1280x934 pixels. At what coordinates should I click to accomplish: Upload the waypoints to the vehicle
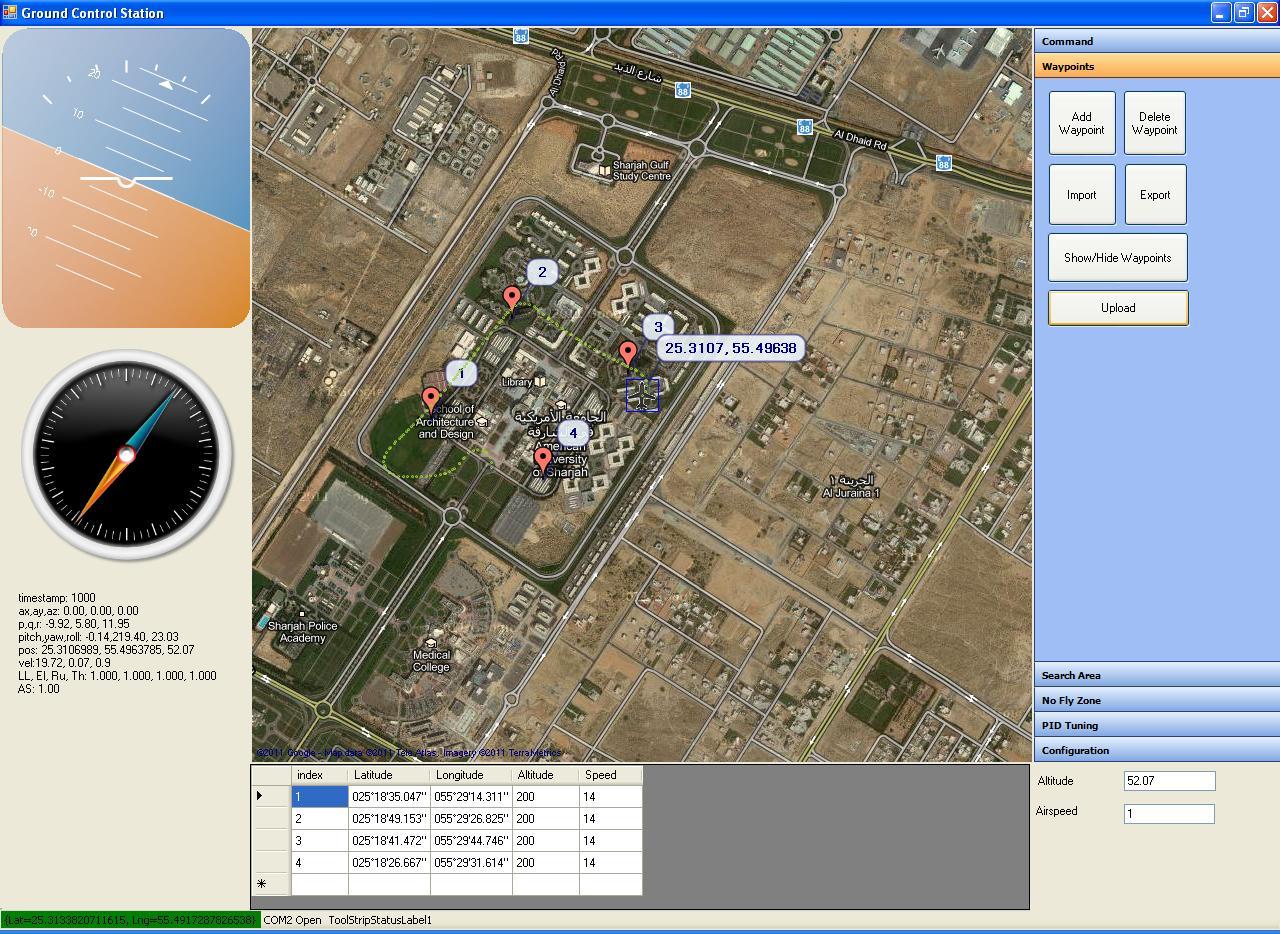click(1117, 308)
